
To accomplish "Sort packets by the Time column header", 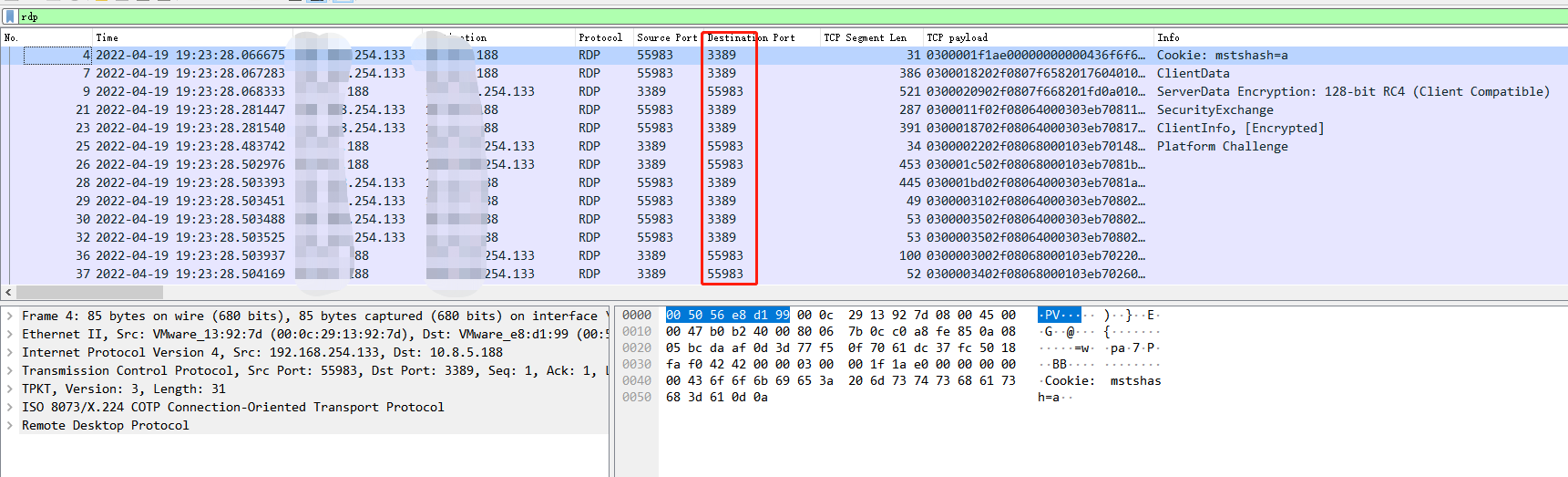I will (x=108, y=37).
